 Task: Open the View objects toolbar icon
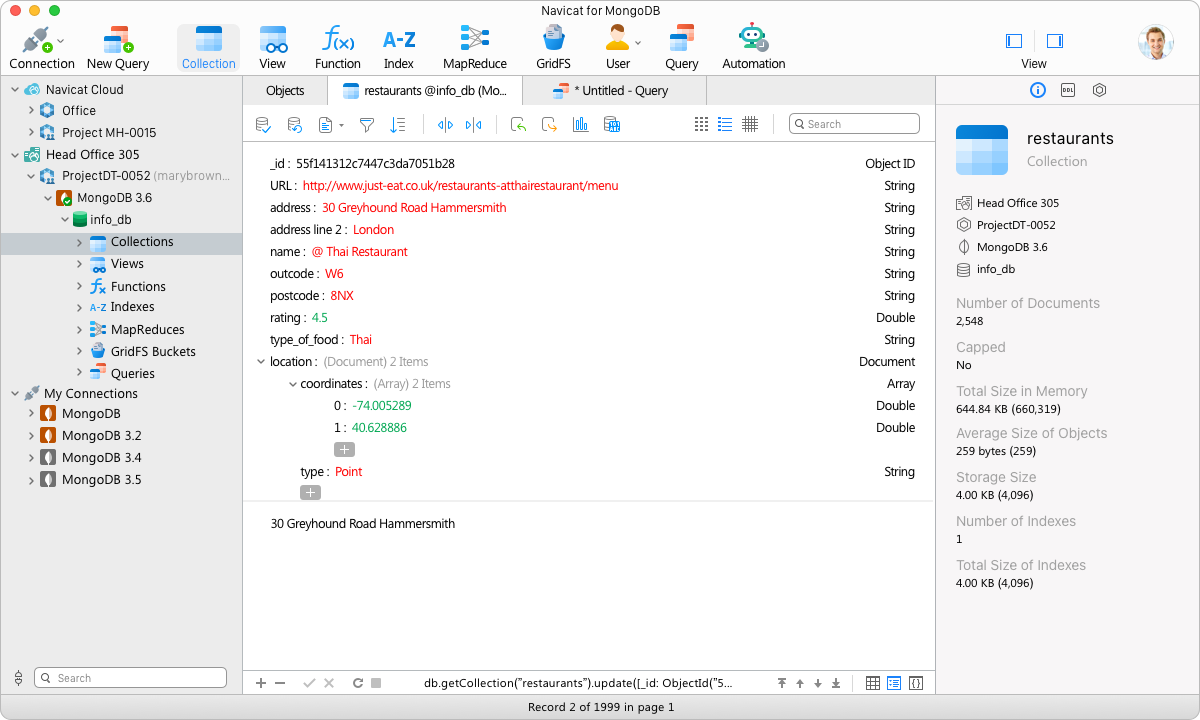(x=272, y=48)
